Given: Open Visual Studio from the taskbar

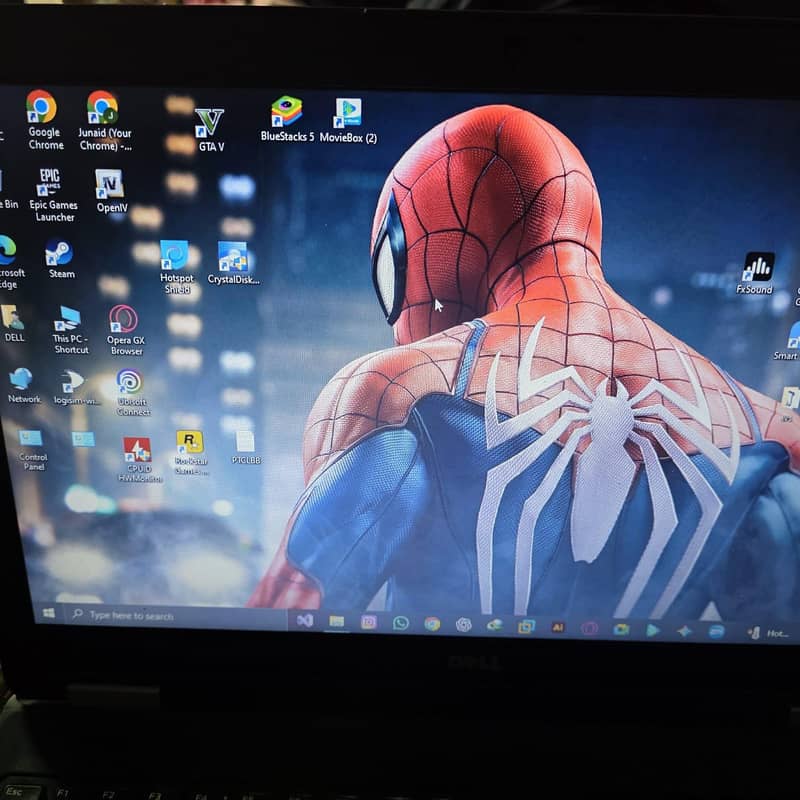Looking at the screenshot, I should (x=305, y=620).
